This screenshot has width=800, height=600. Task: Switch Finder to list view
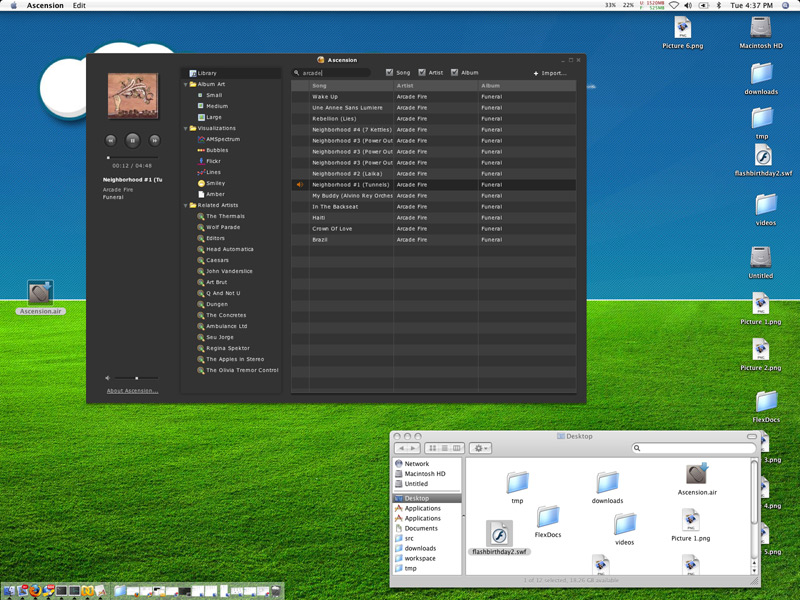point(444,448)
